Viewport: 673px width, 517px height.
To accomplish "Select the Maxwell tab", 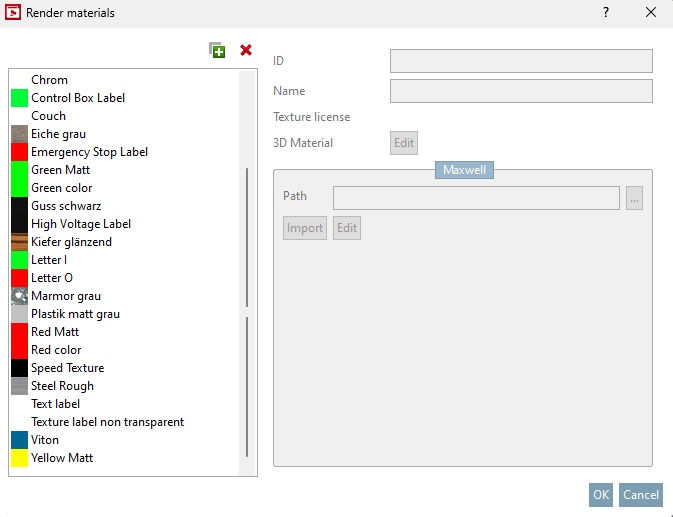I will (x=464, y=170).
